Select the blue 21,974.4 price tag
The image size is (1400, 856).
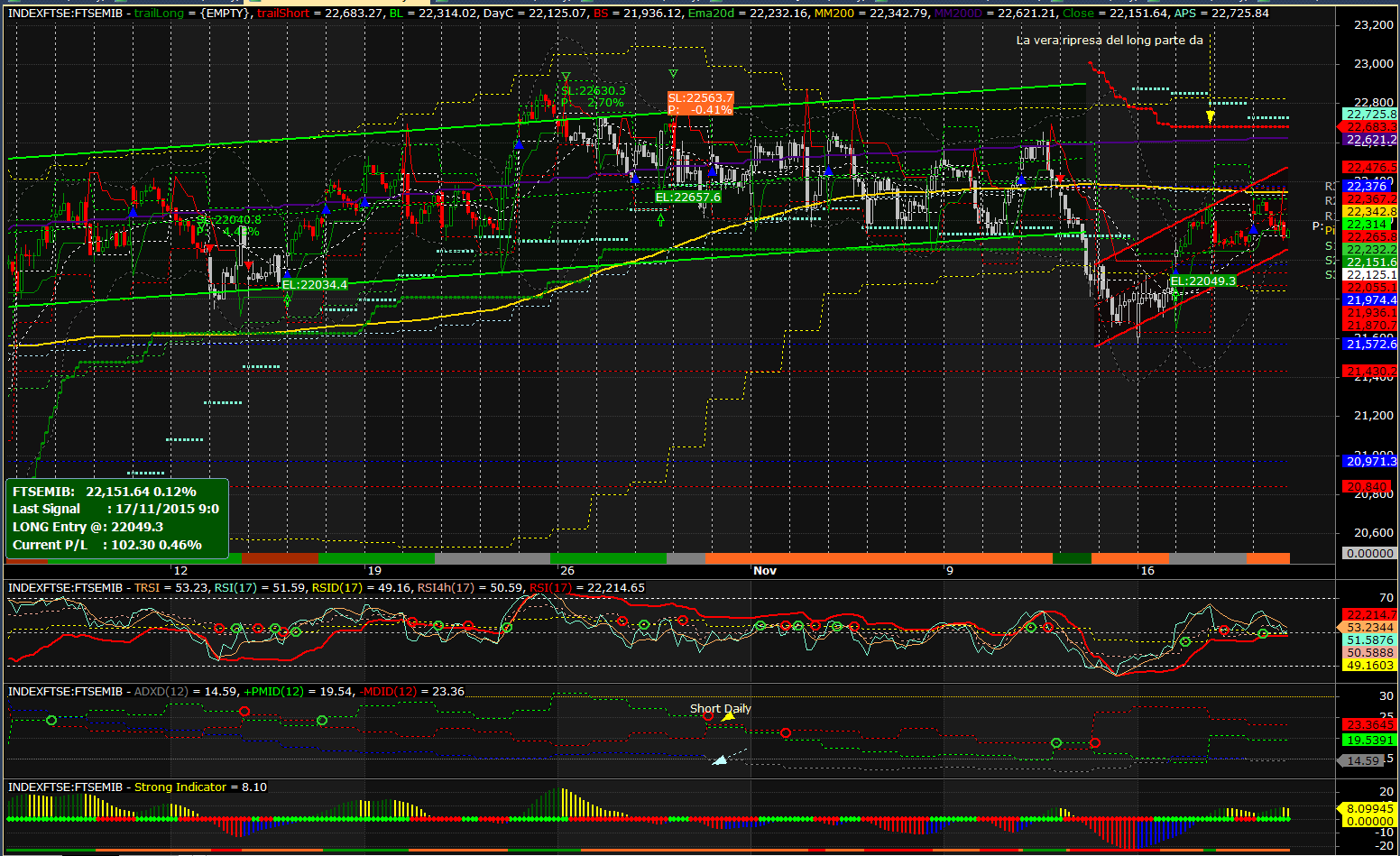tap(1370, 299)
